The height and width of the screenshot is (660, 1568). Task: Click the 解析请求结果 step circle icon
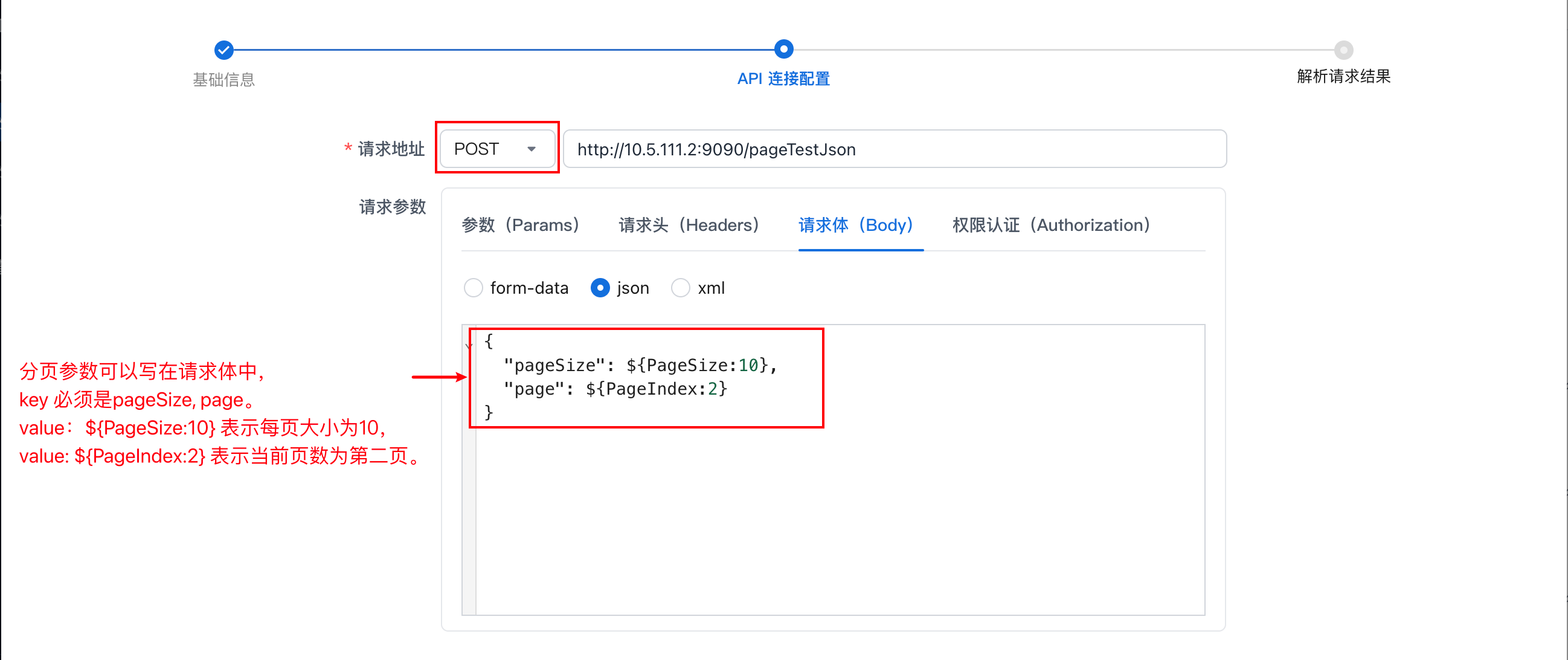point(1343,50)
